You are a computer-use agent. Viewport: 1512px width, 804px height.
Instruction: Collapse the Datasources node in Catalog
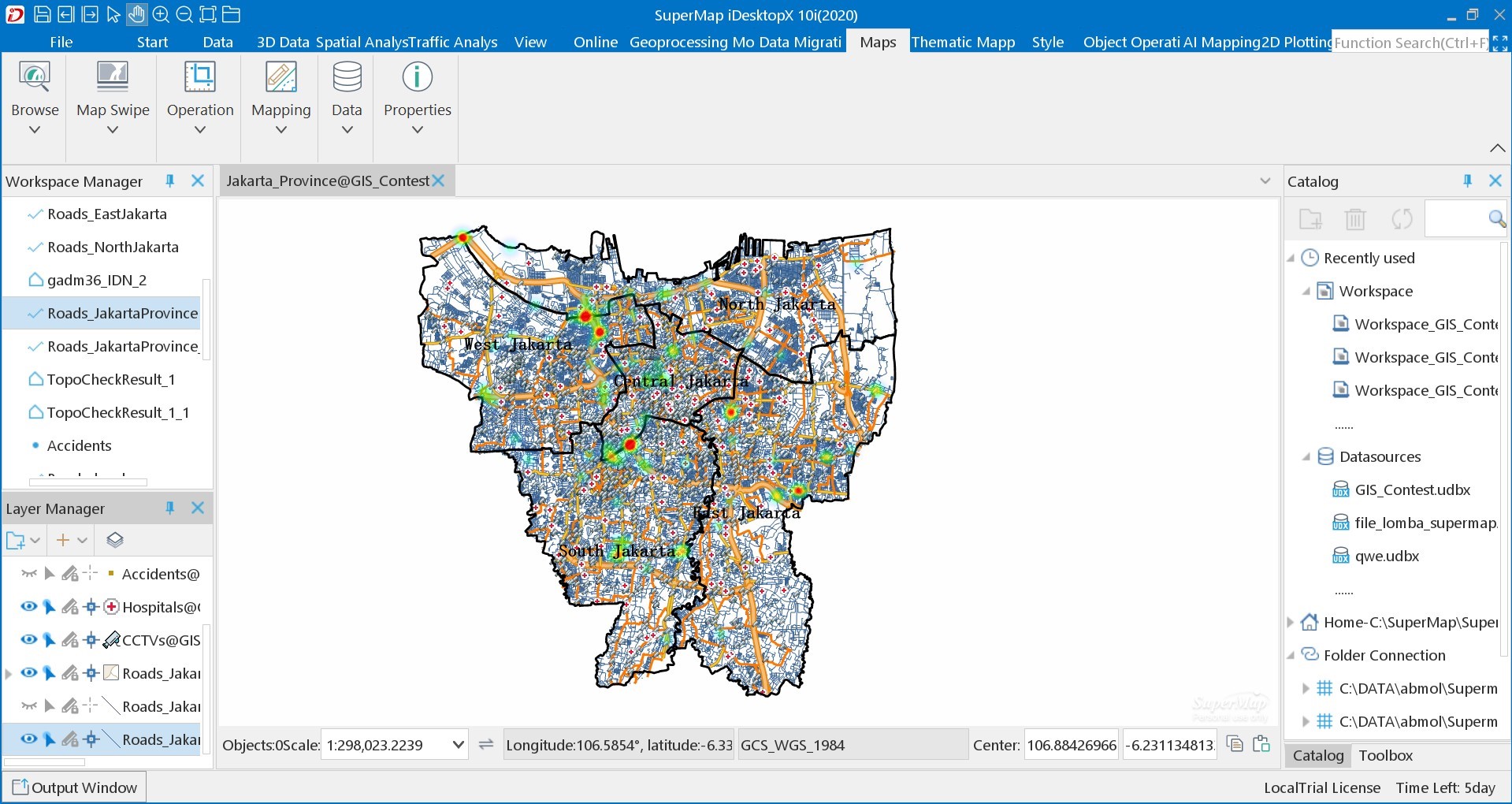point(1306,457)
